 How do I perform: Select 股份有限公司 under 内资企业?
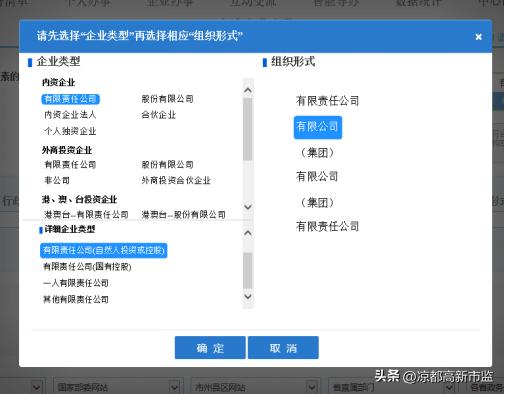click(x=167, y=99)
